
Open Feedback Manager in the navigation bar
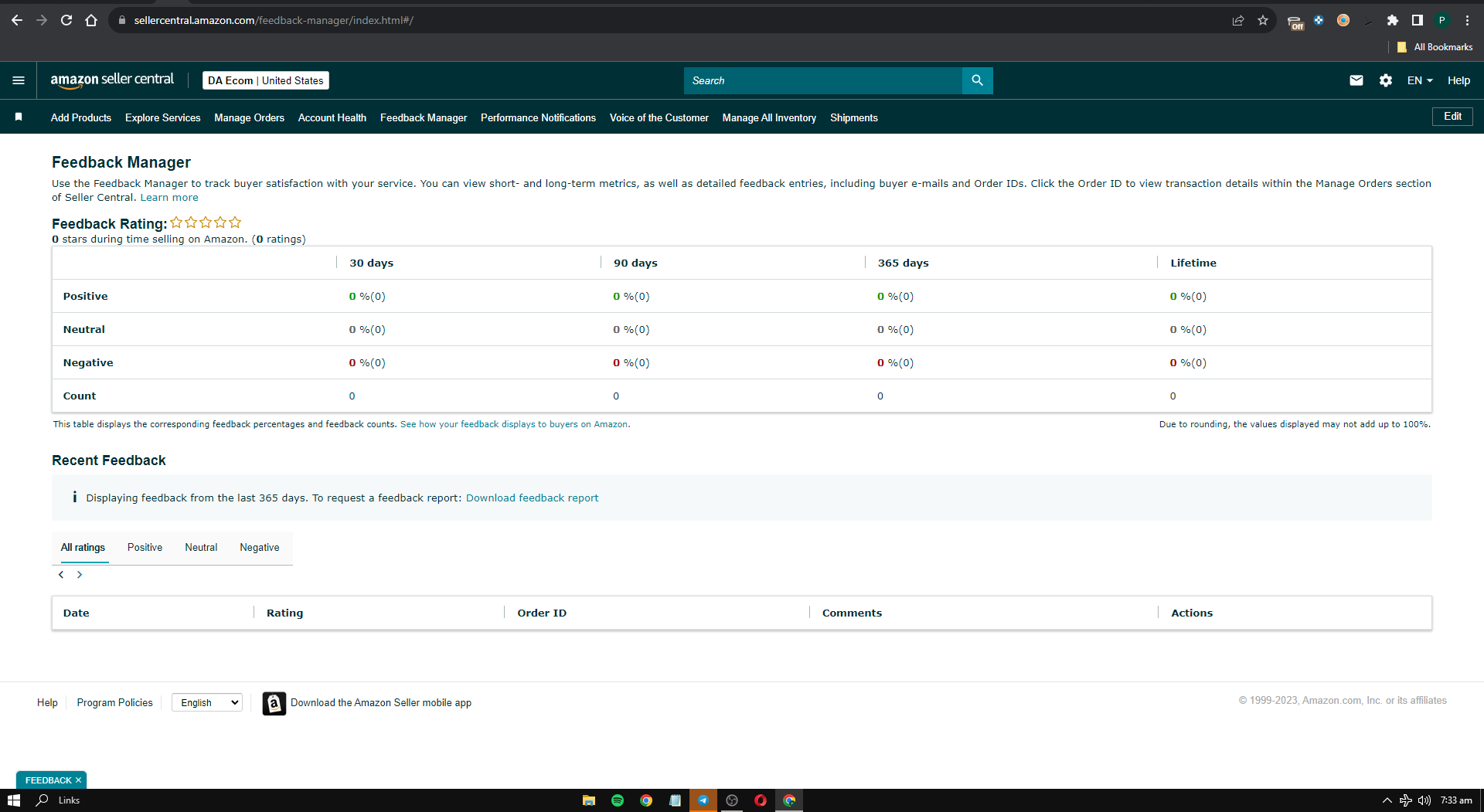(x=424, y=117)
